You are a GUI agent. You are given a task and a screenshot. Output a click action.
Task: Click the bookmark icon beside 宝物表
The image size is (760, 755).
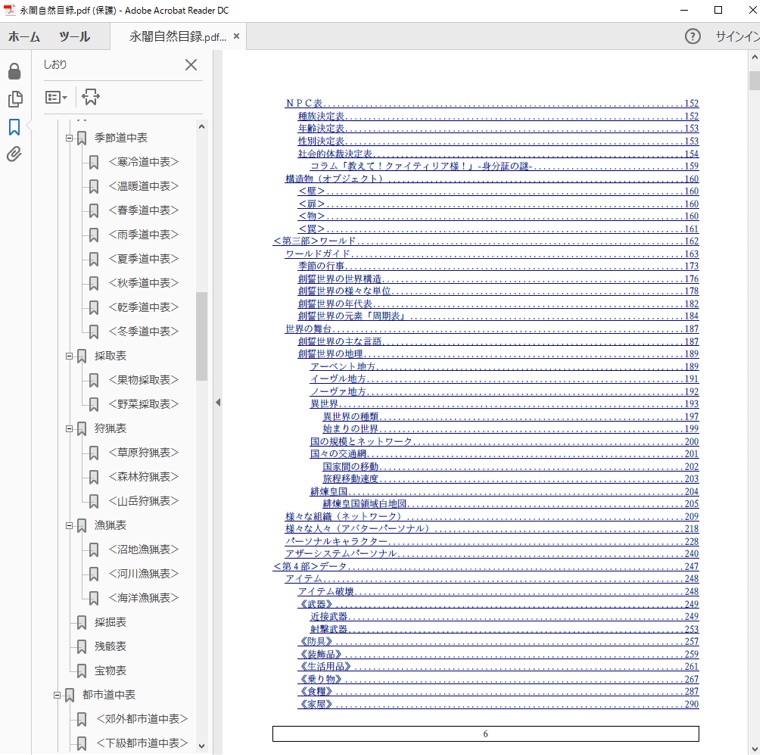pyautogui.click(x=81, y=671)
